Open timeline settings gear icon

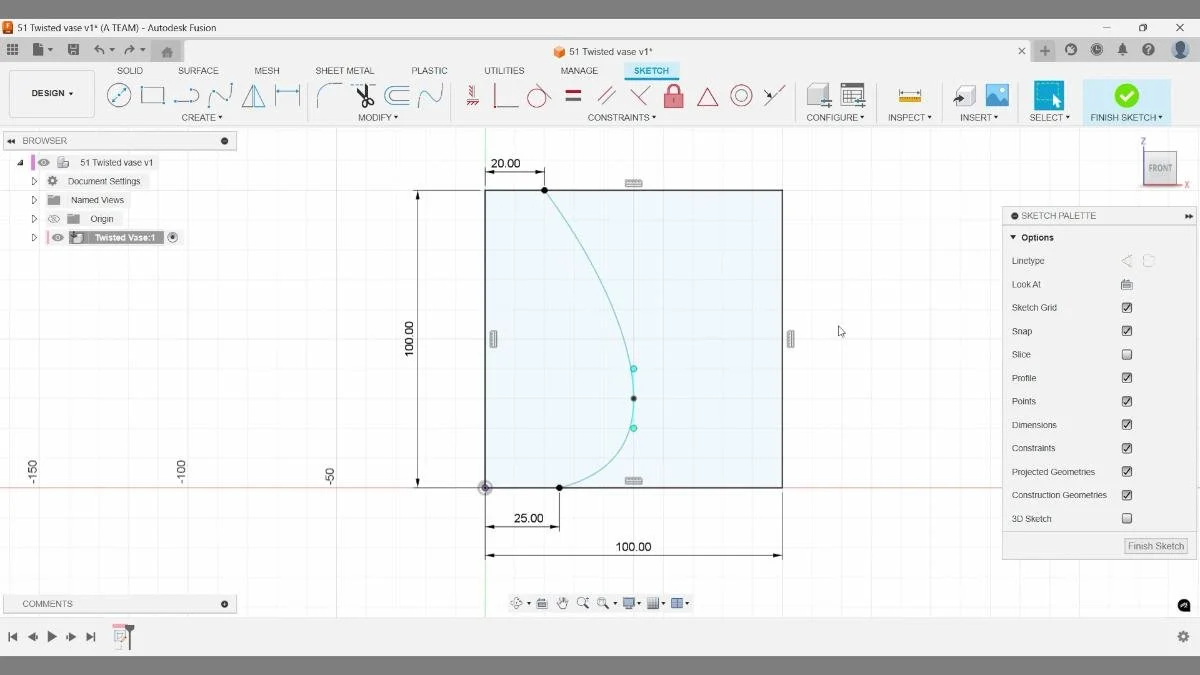[x=1183, y=637]
